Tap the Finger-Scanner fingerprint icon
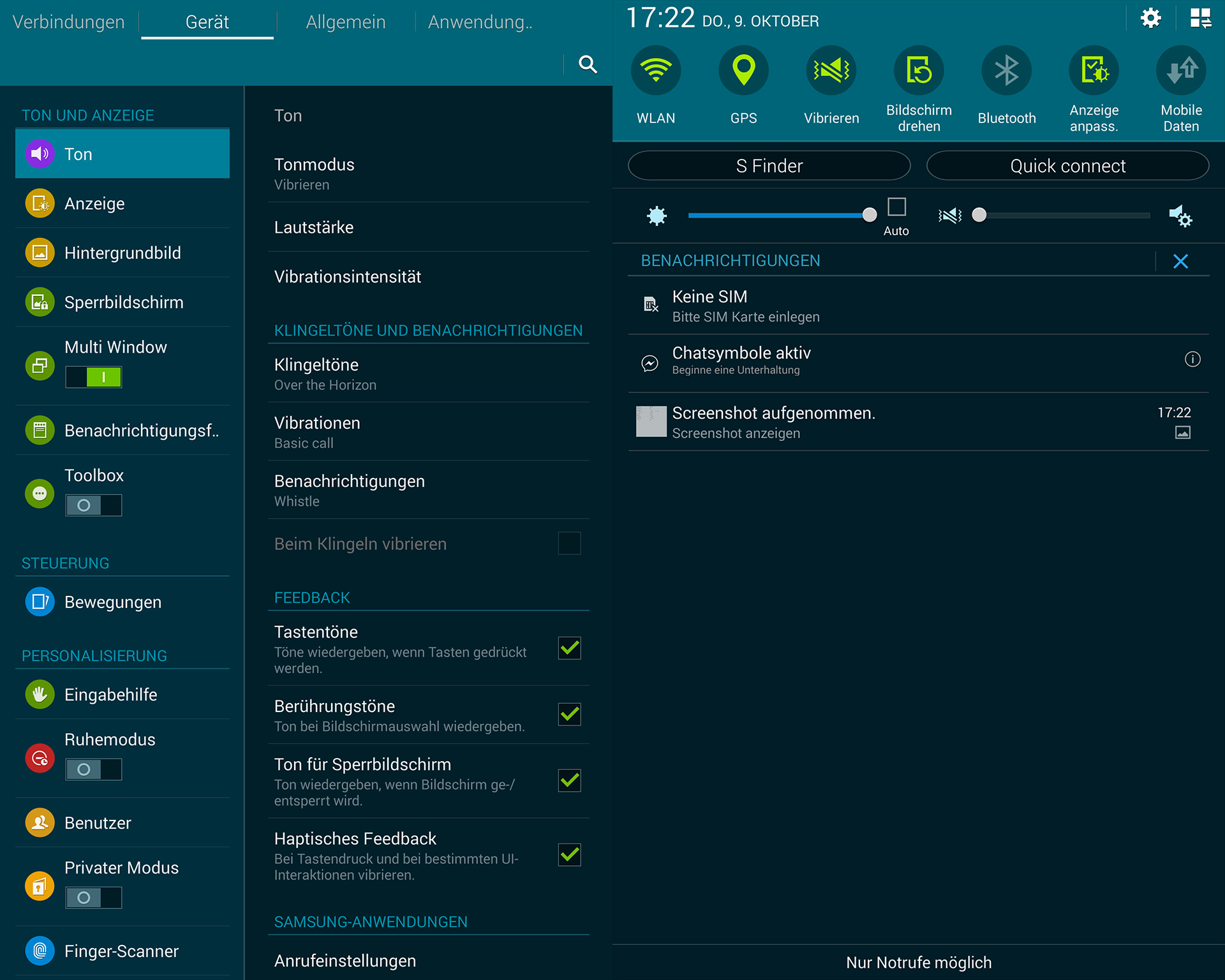Viewport: 1225px width, 980px height. tap(40, 951)
